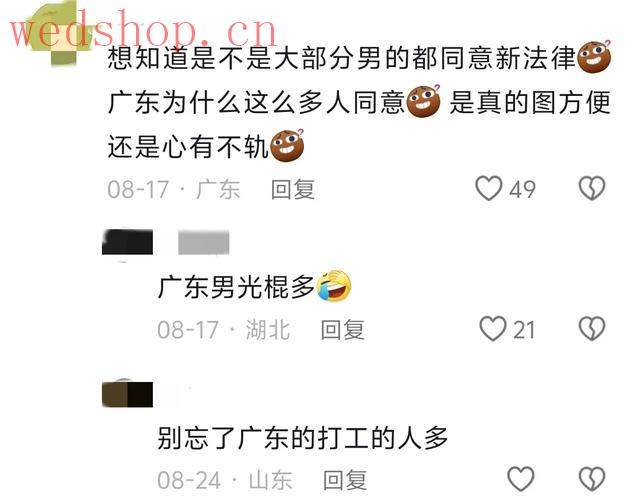Image resolution: width=640 pixels, height=501 pixels.
Task: Dislike the 山东 reply with broken heart
Action: coord(592,479)
